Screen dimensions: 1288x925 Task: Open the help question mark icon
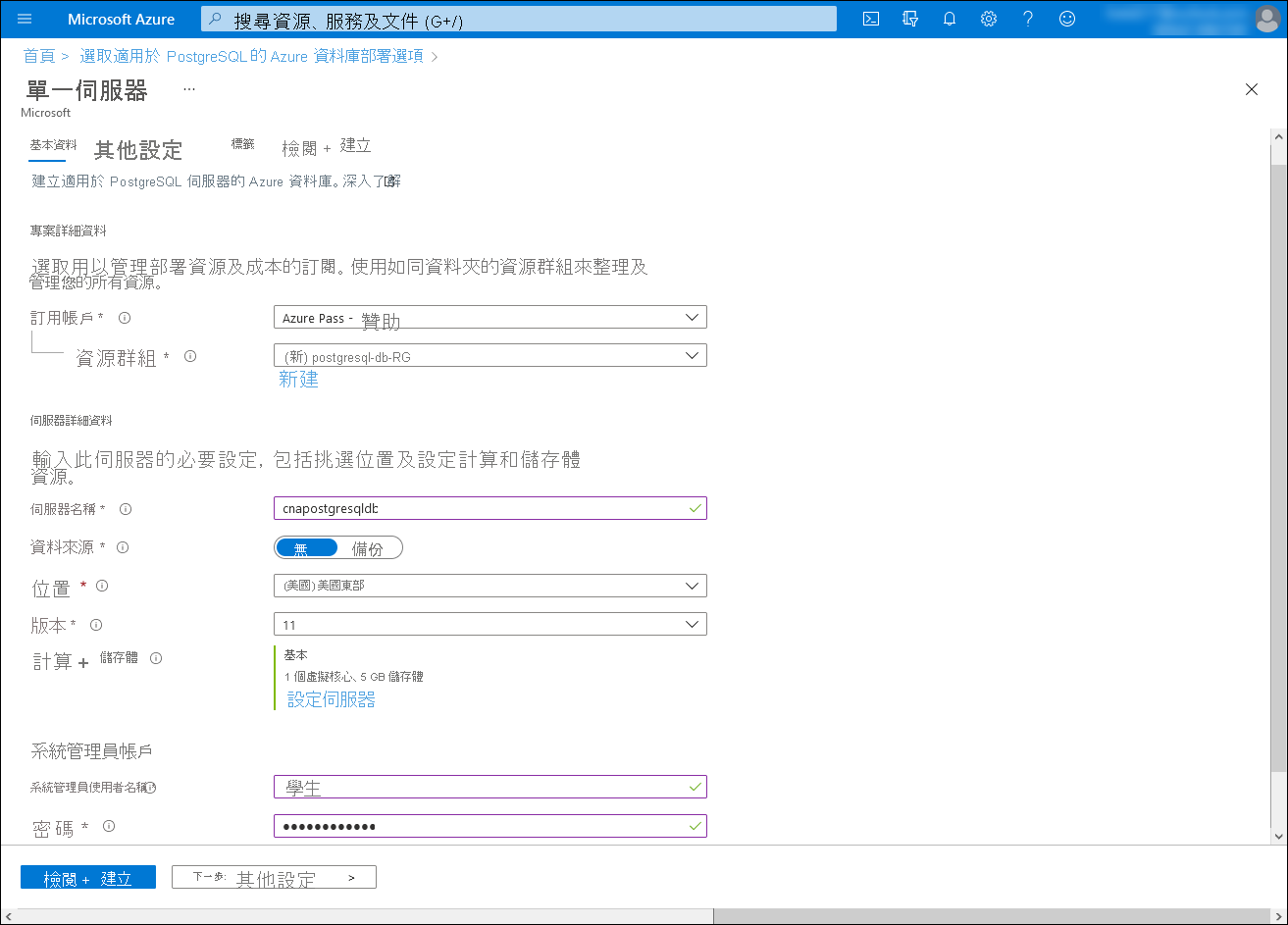point(1028,19)
